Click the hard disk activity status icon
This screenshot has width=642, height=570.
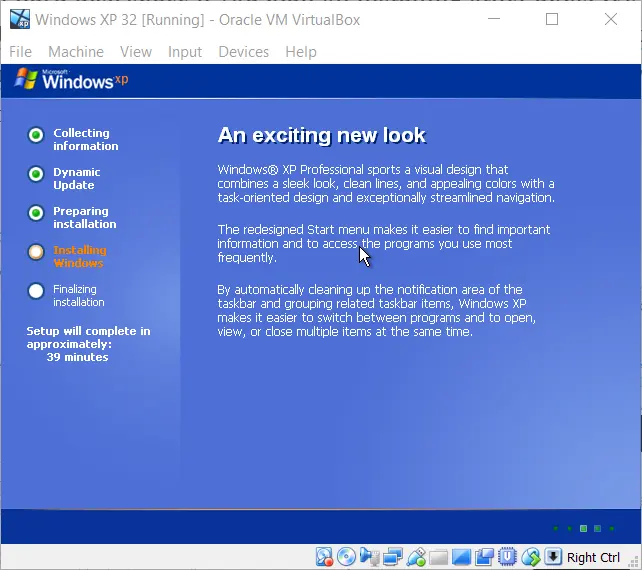tap(324, 557)
